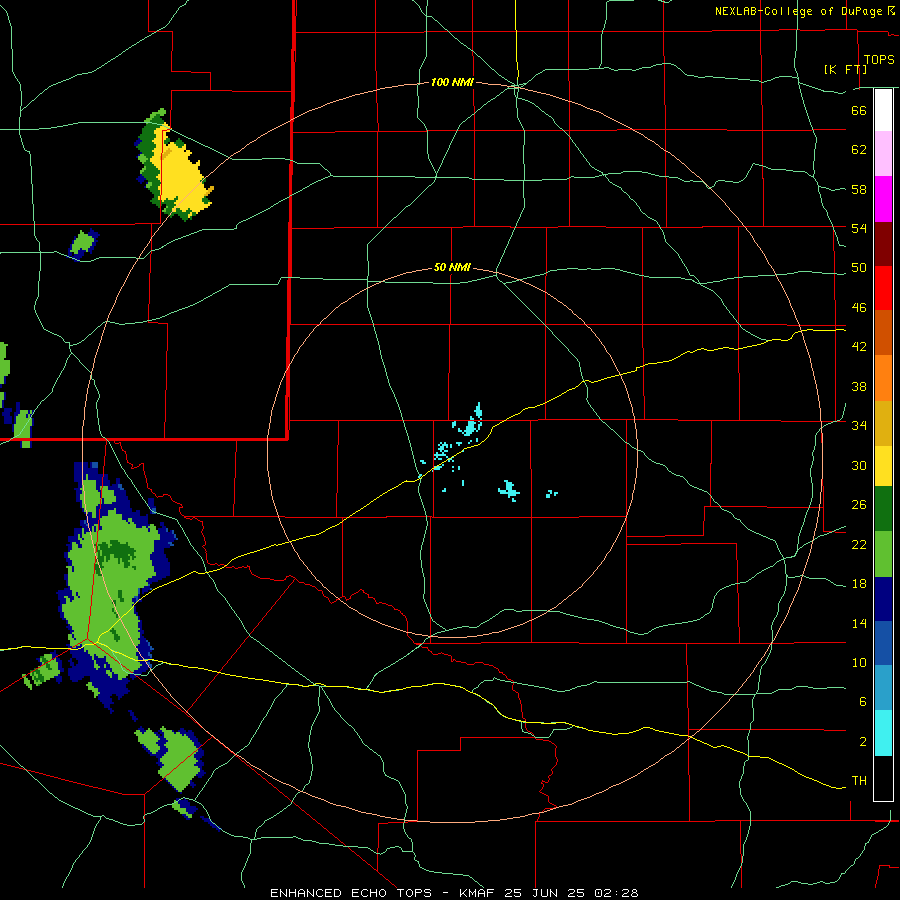Viewport: 900px width, 900px height.
Task: Click the light pink legend swatch
Action: point(883,154)
